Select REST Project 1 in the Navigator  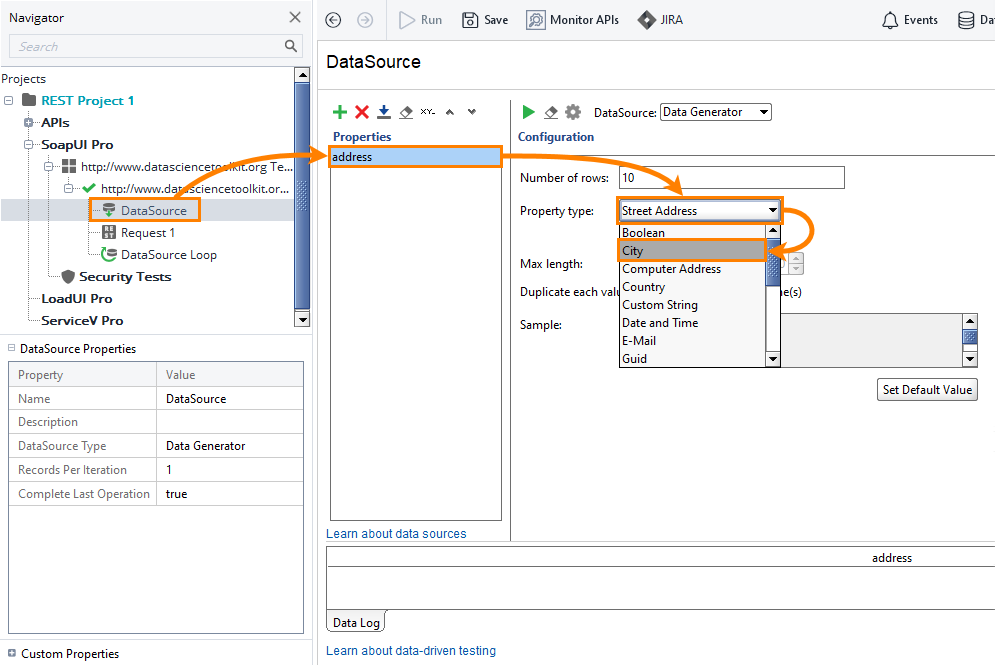[88, 100]
